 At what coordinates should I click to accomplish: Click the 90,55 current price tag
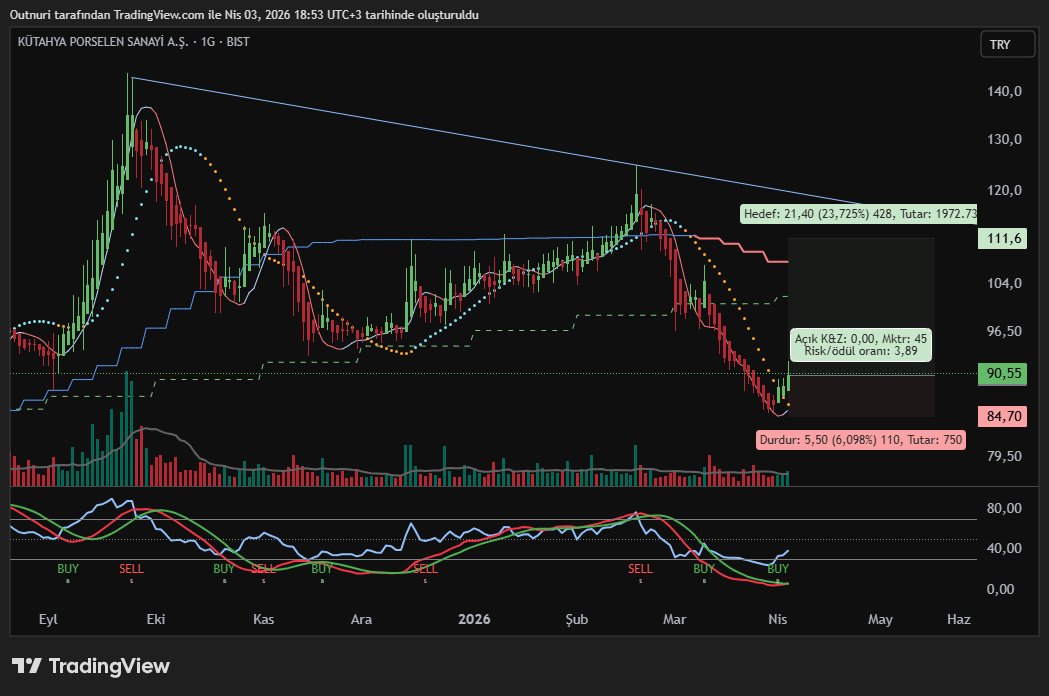1002,373
